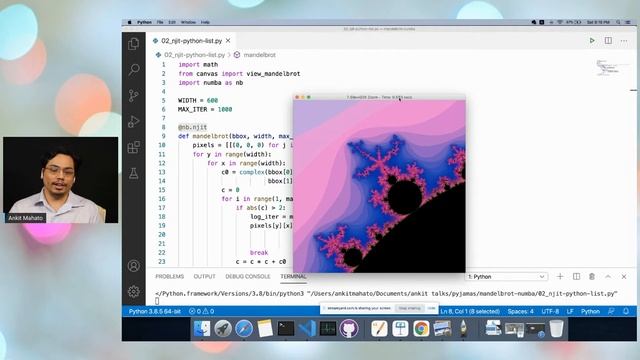
Task: Open the Extensions view
Action: pyautogui.click(x=133, y=147)
